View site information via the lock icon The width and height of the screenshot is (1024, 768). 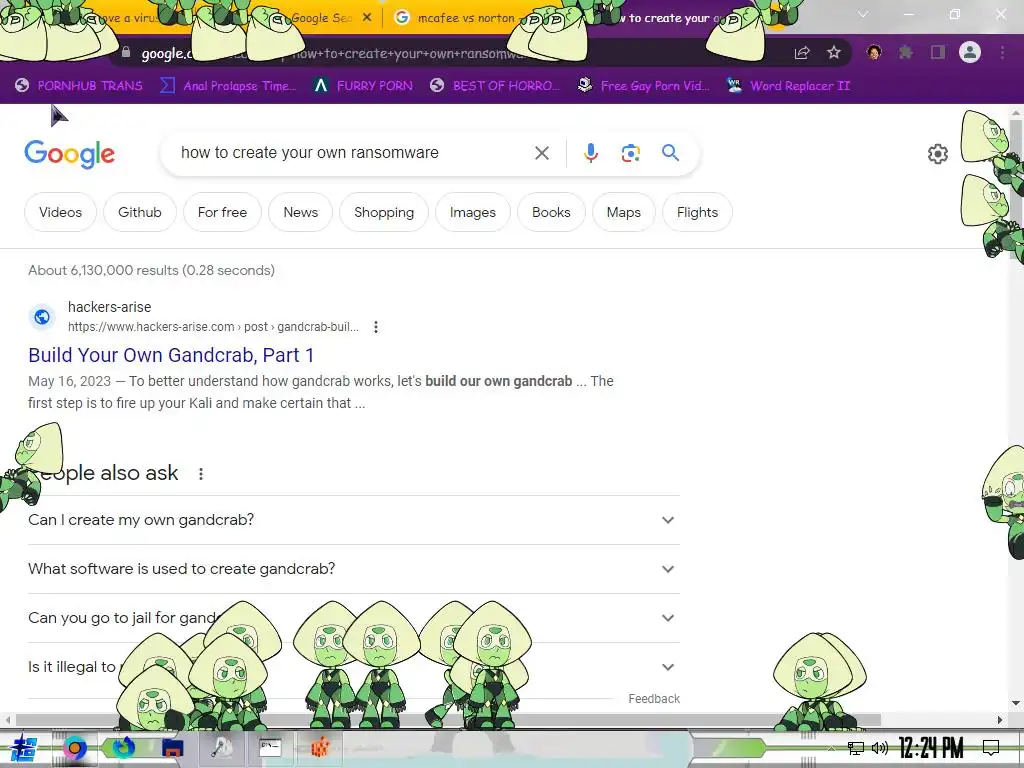pos(126,52)
